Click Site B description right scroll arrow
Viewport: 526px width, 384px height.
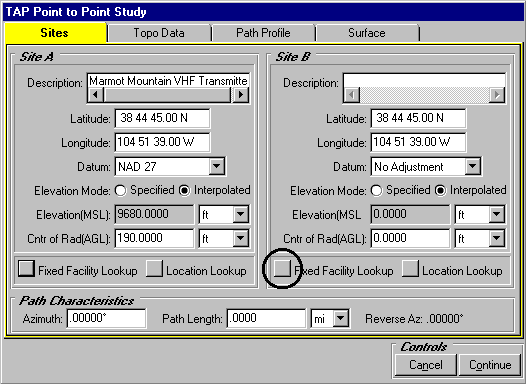tap(497, 95)
